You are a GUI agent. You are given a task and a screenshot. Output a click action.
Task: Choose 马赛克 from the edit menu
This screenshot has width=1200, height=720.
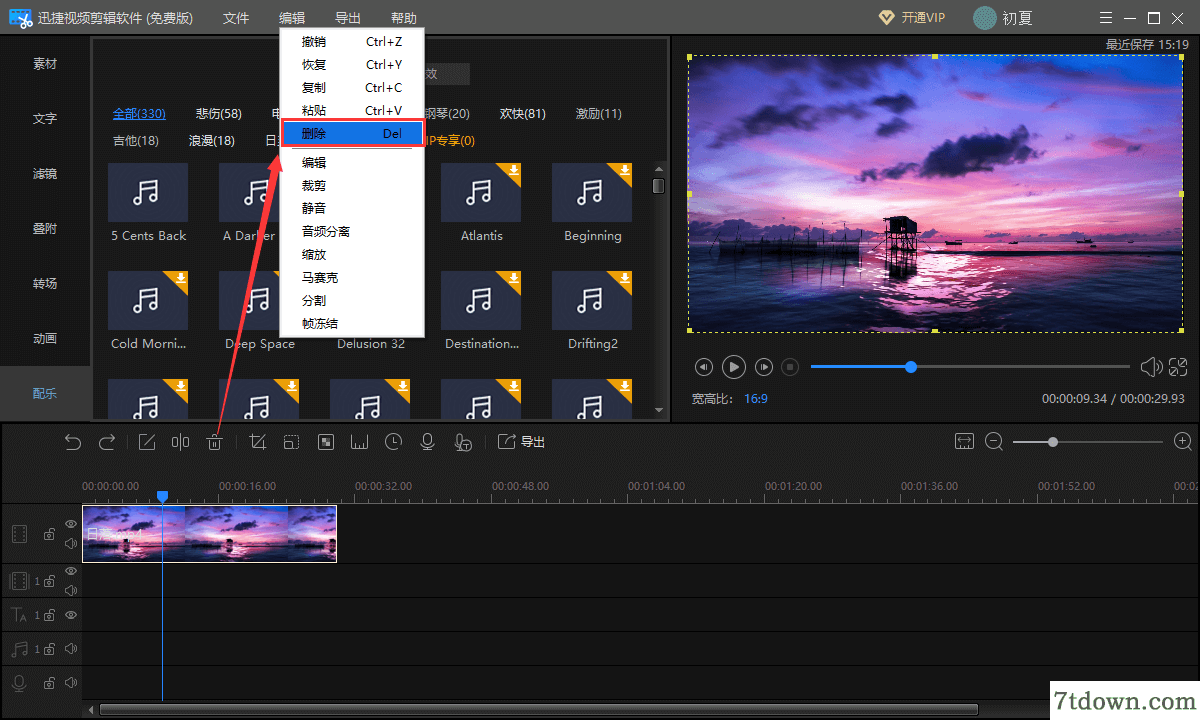352,277
